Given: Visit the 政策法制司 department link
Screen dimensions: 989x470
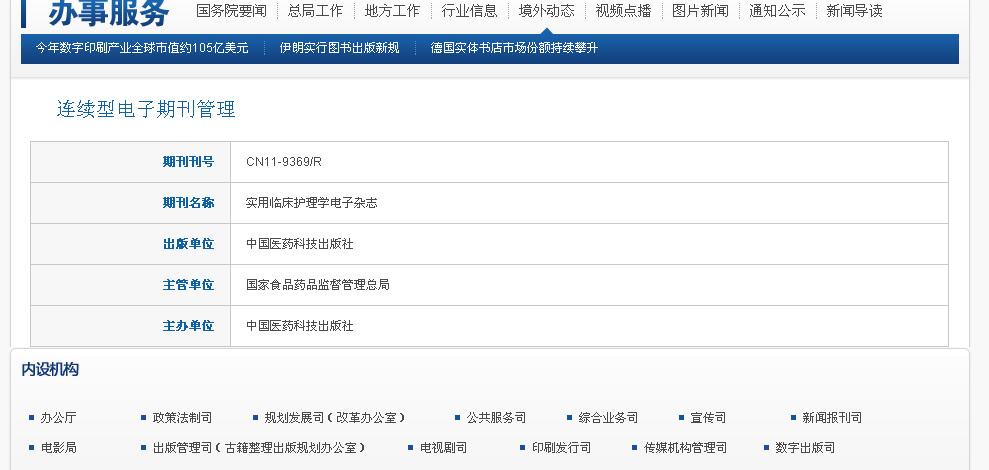Looking at the screenshot, I should [182, 418].
